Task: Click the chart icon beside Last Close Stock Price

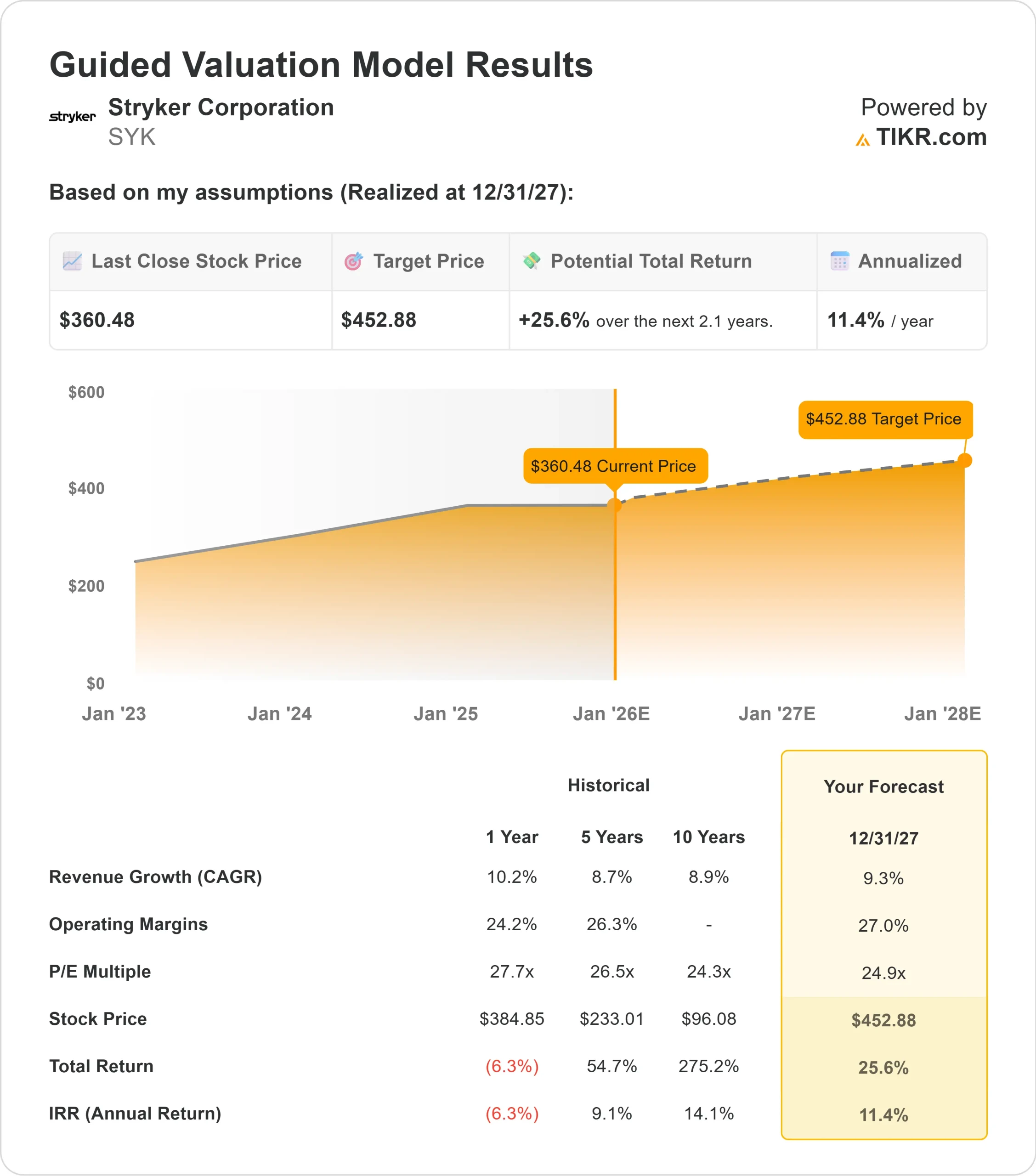Action: click(x=72, y=261)
